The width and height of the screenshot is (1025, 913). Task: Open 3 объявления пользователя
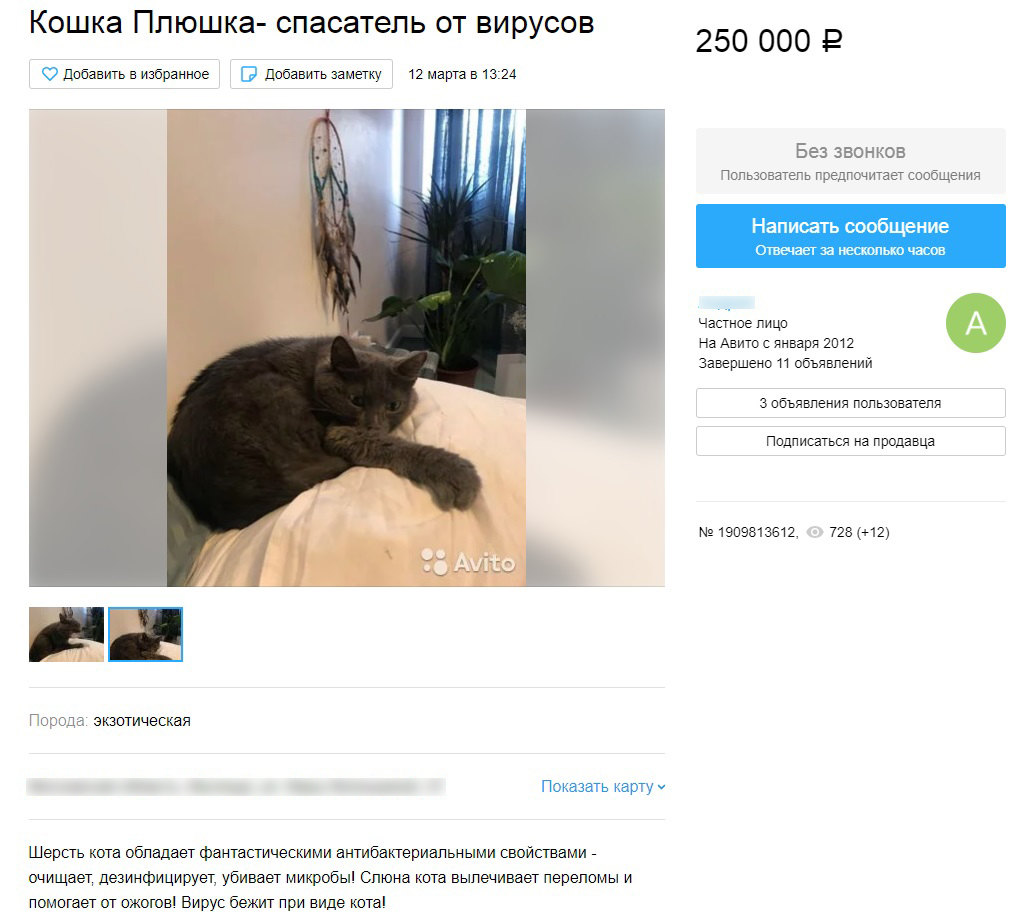(x=850, y=403)
